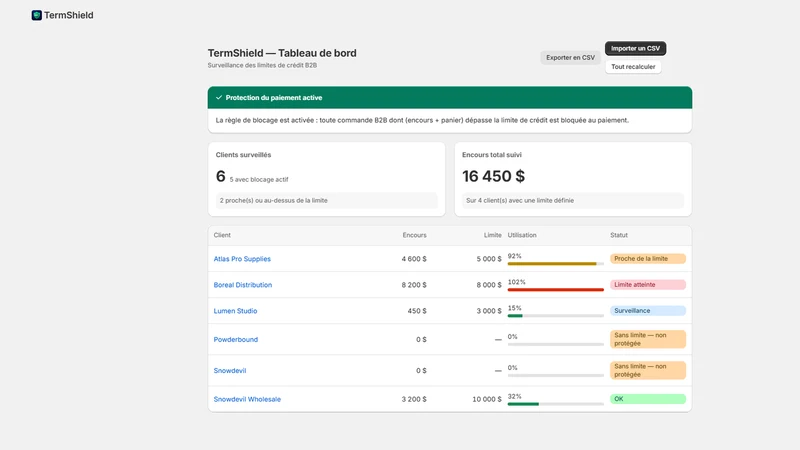Click the Encours total suivi card title
800x450 pixels.
pos(492,155)
